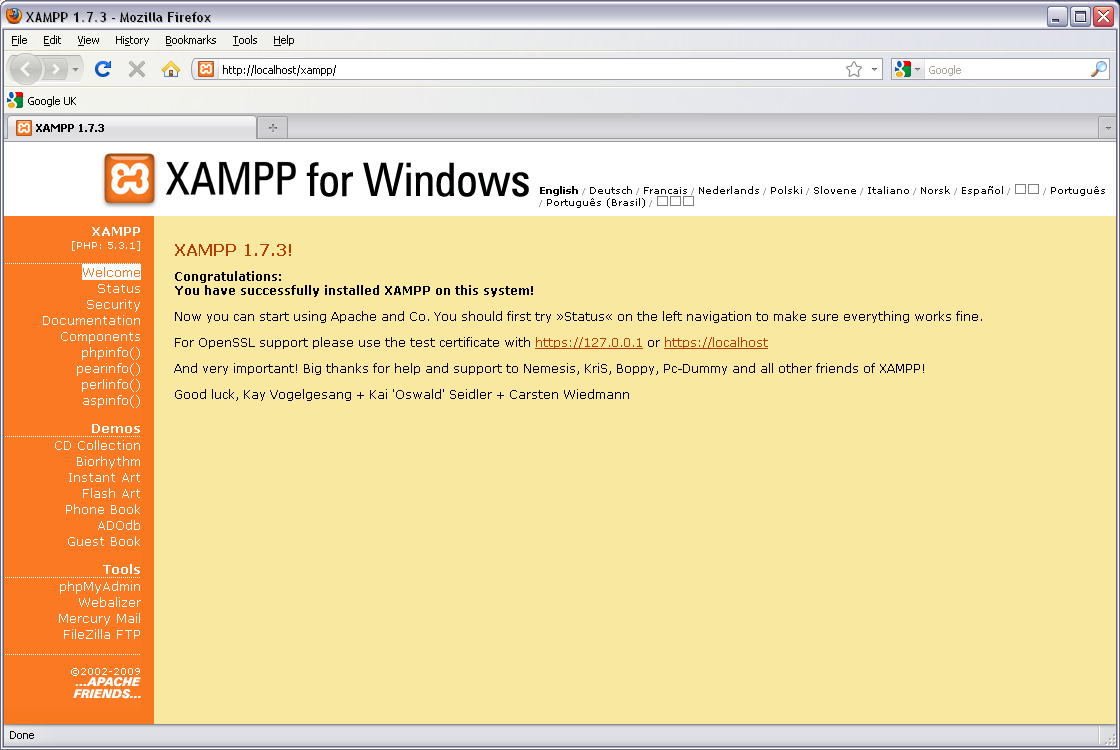This screenshot has height=750, width=1120.
Task: Switch to the XAMPP 1.7.3 tab
Action: (x=130, y=127)
